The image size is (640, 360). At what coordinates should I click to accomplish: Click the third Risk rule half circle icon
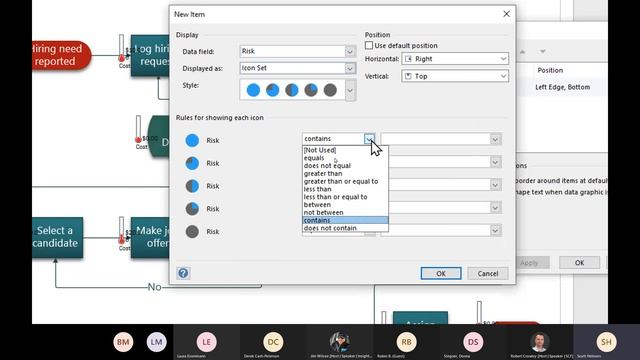[x=192, y=186]
